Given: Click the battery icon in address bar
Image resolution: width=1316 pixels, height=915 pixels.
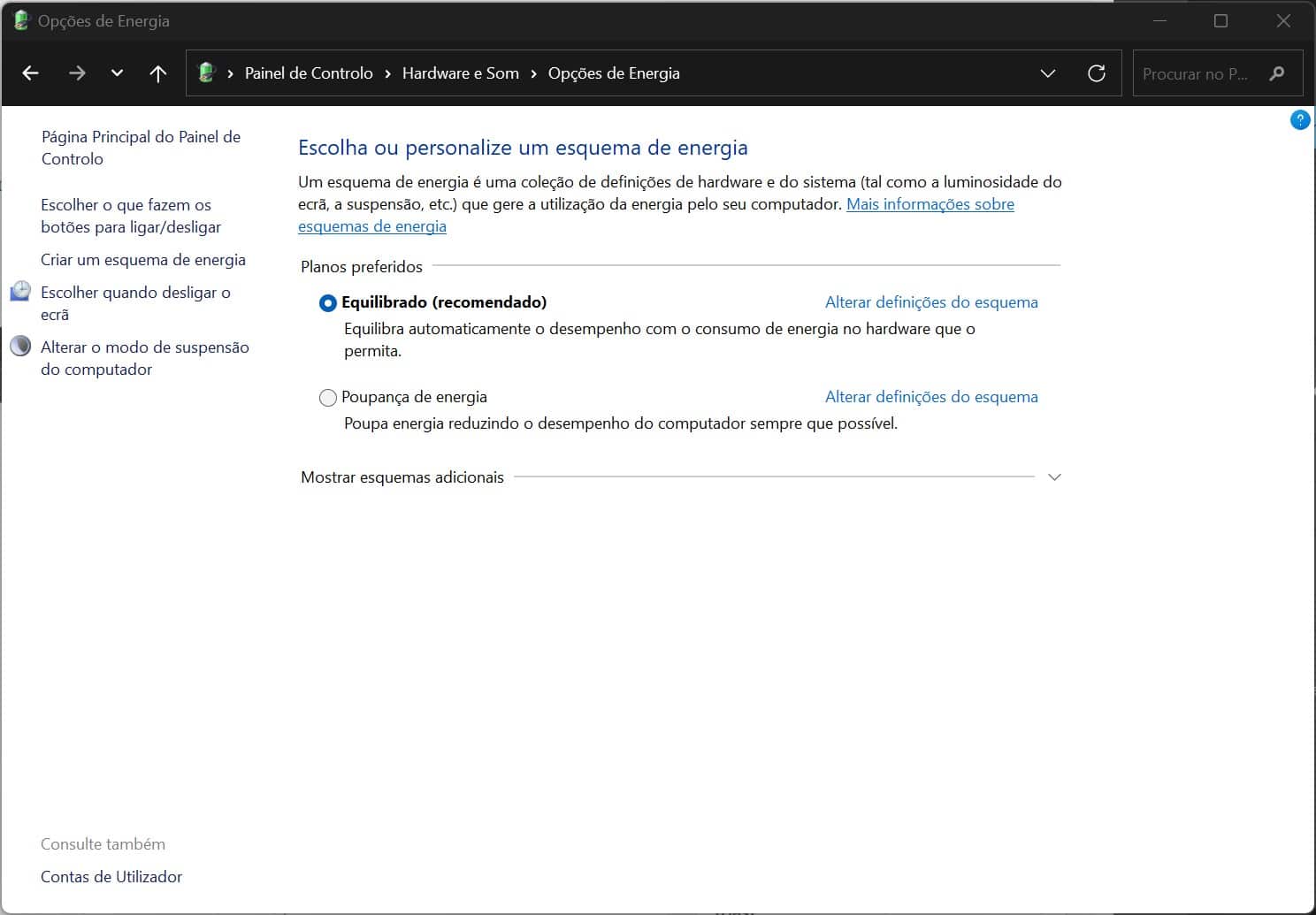Looking at the screenshot, I should [207, 73].
